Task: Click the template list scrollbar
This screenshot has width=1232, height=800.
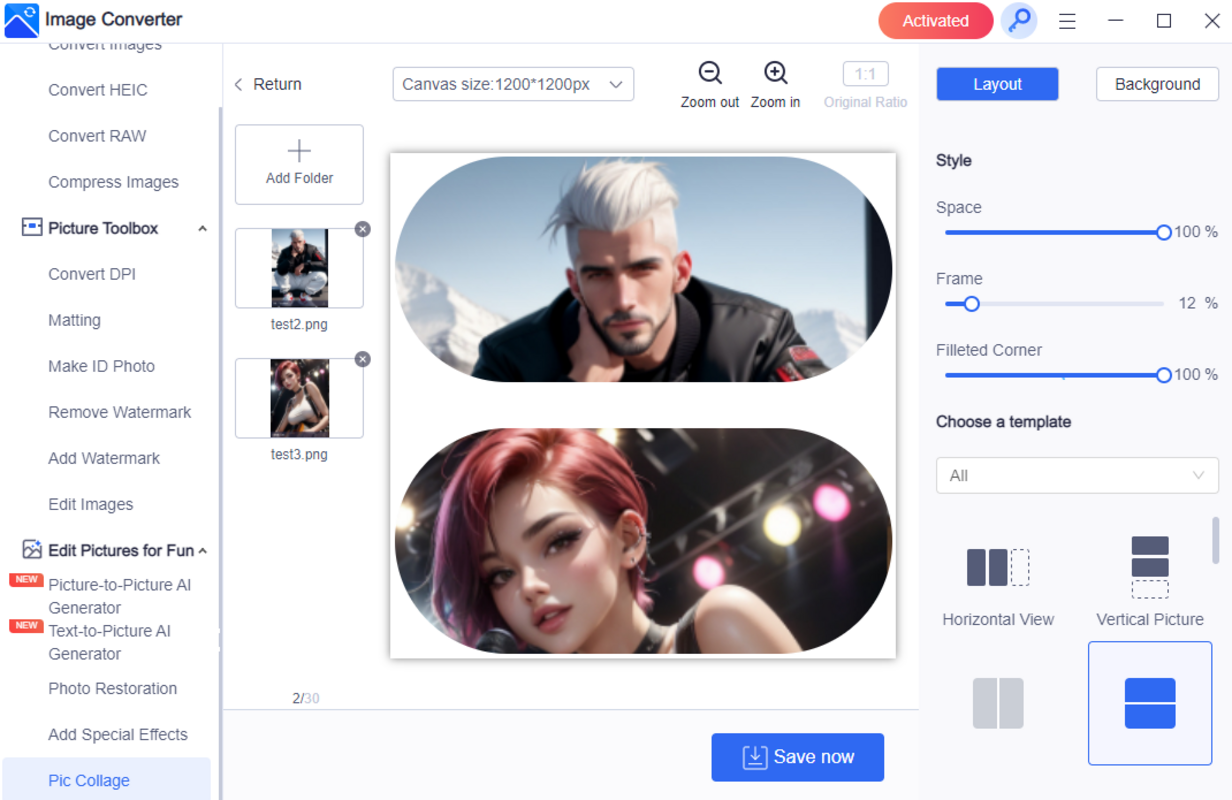Action: [1216, 540]
